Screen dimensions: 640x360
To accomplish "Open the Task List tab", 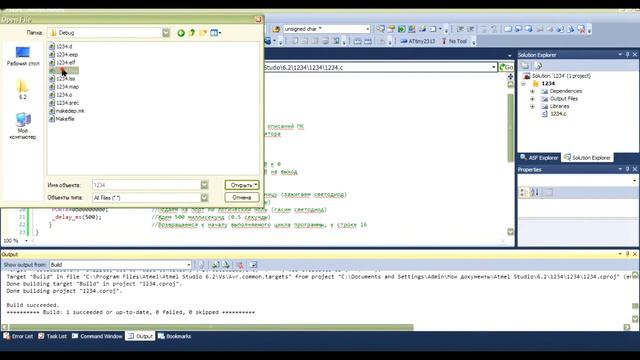I will click(52, 336).
